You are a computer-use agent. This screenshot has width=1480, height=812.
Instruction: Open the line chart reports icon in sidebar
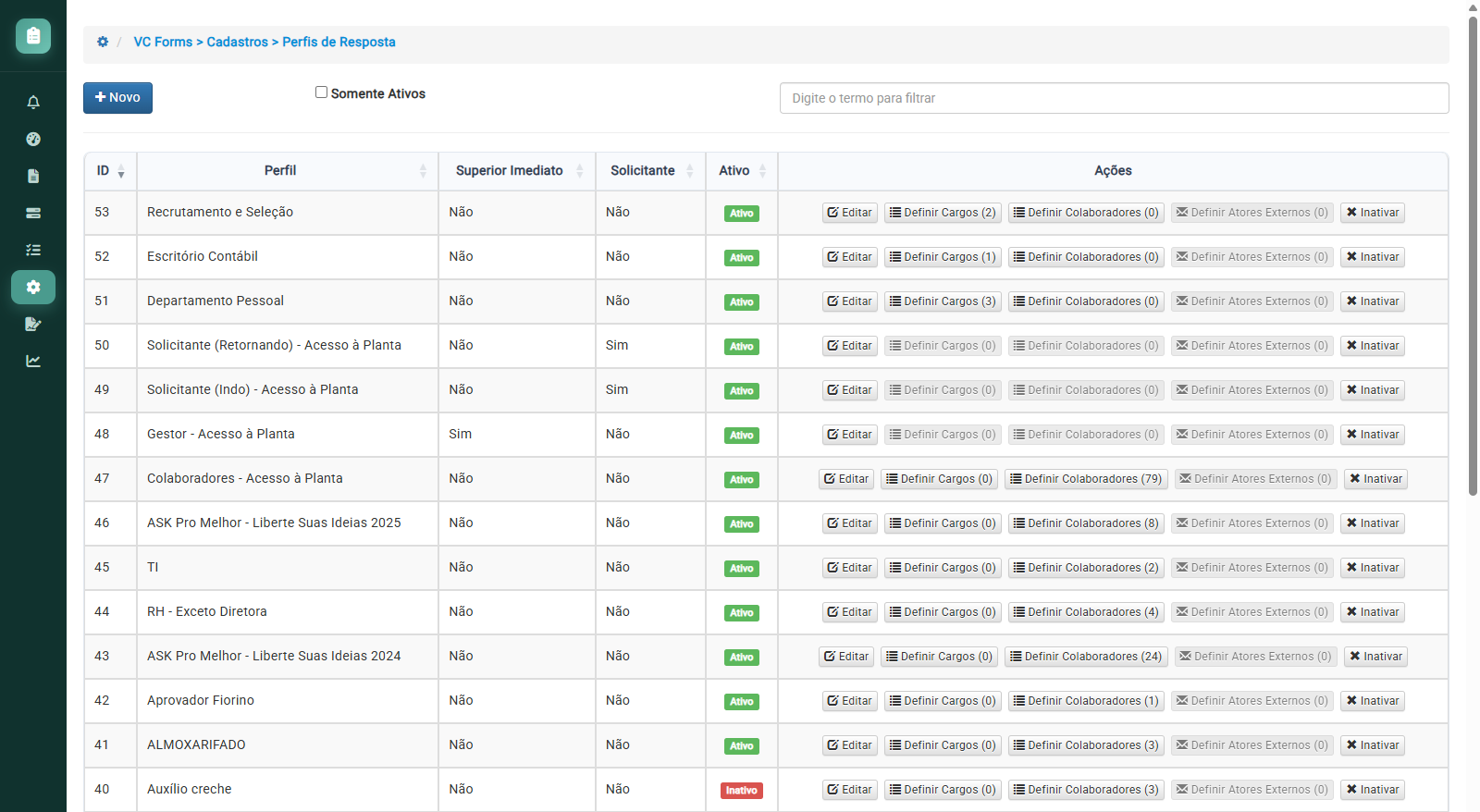pyautogui.click(x=33, y=361)
